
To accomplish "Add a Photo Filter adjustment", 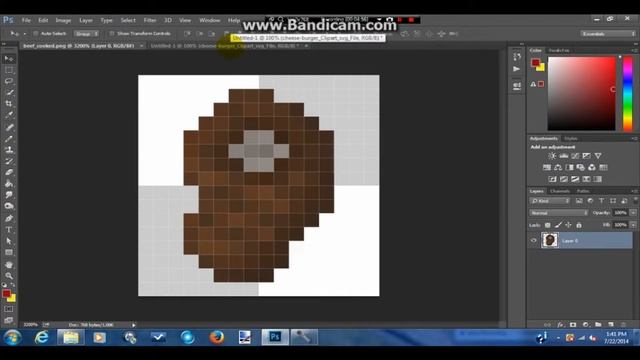I will (x=580, y=167).
